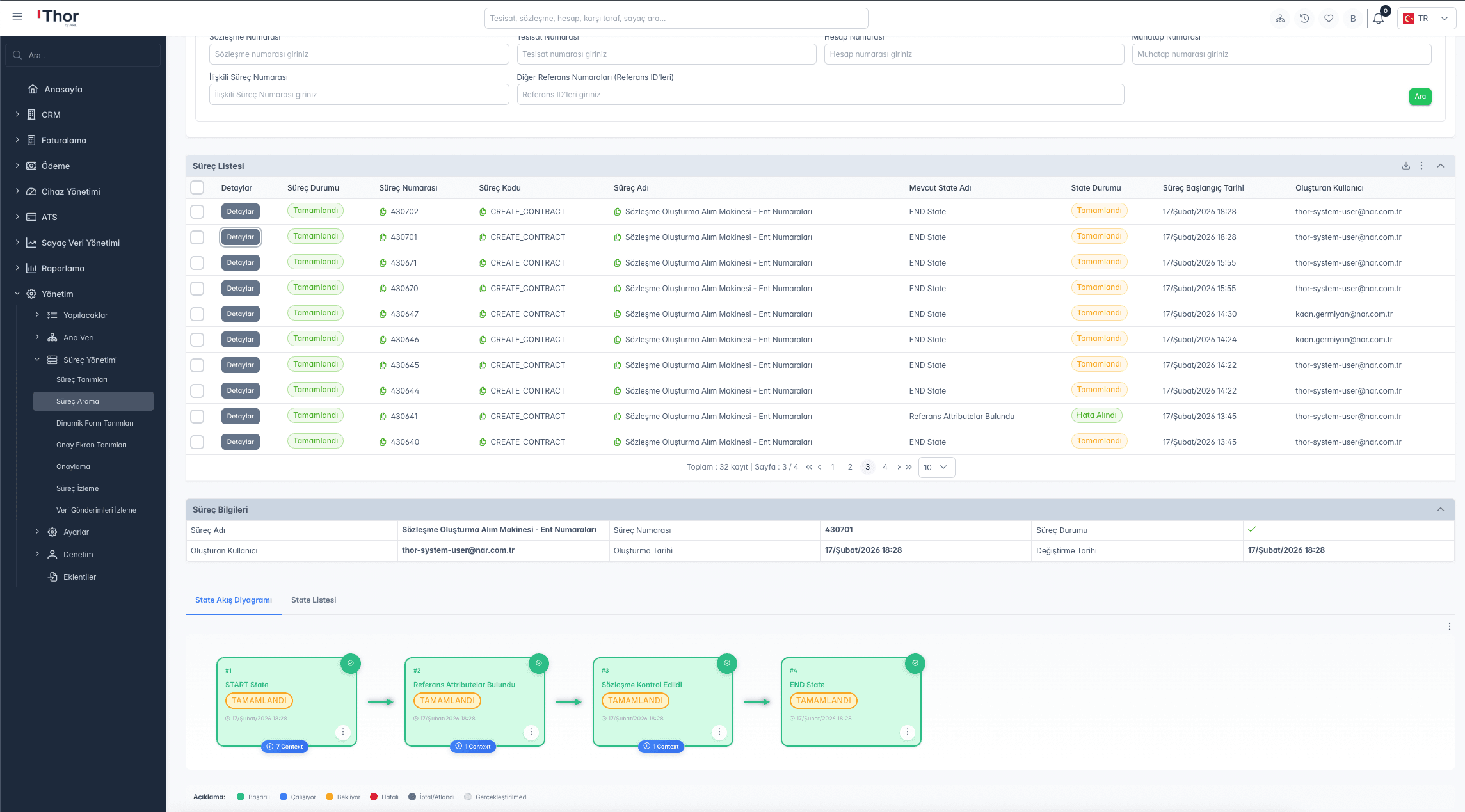Select the checkbox for process 430641 row
This screenshot has height=812, width=1465.
point(197,417)
